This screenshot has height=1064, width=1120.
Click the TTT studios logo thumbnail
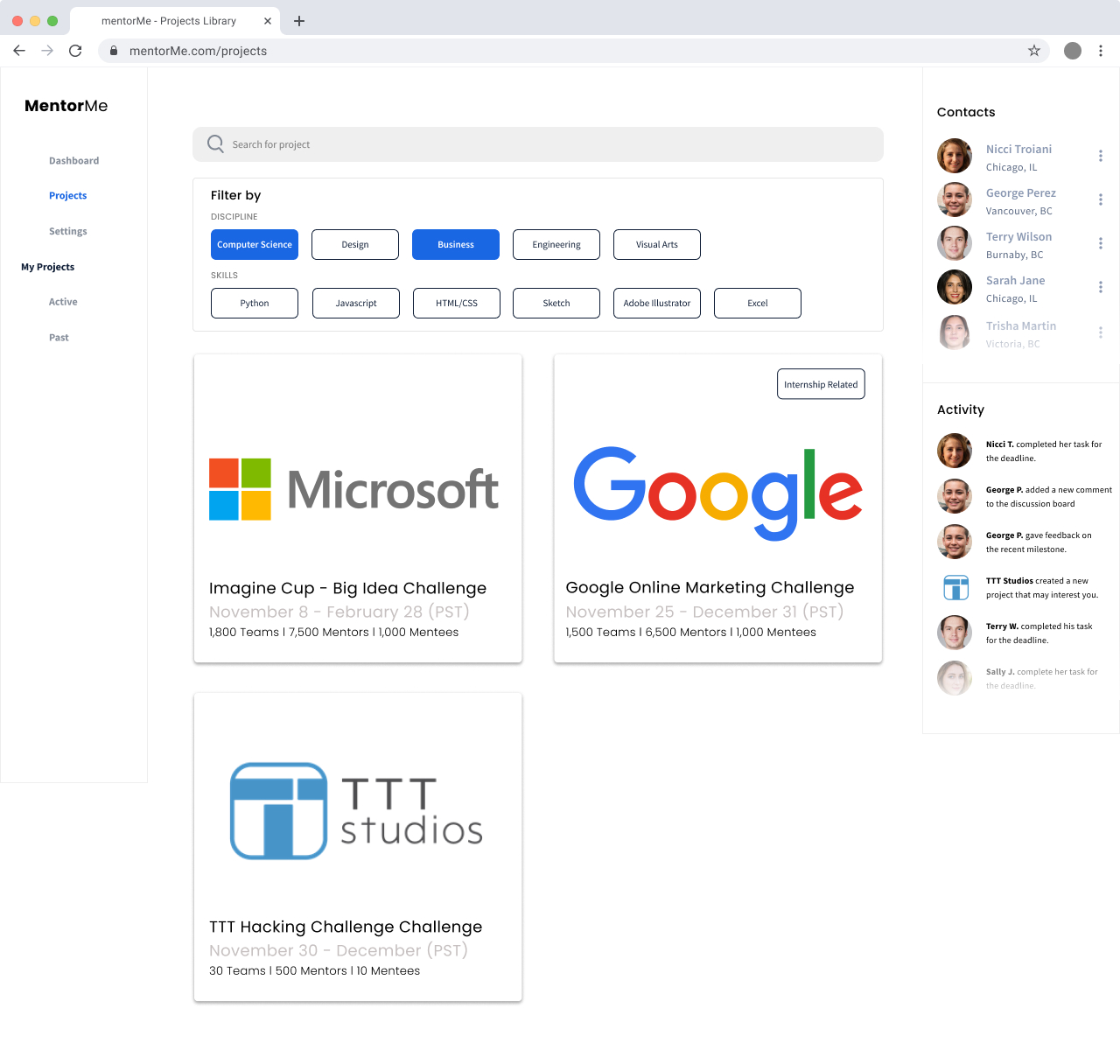pyautogui.click(x=356, y=811)
